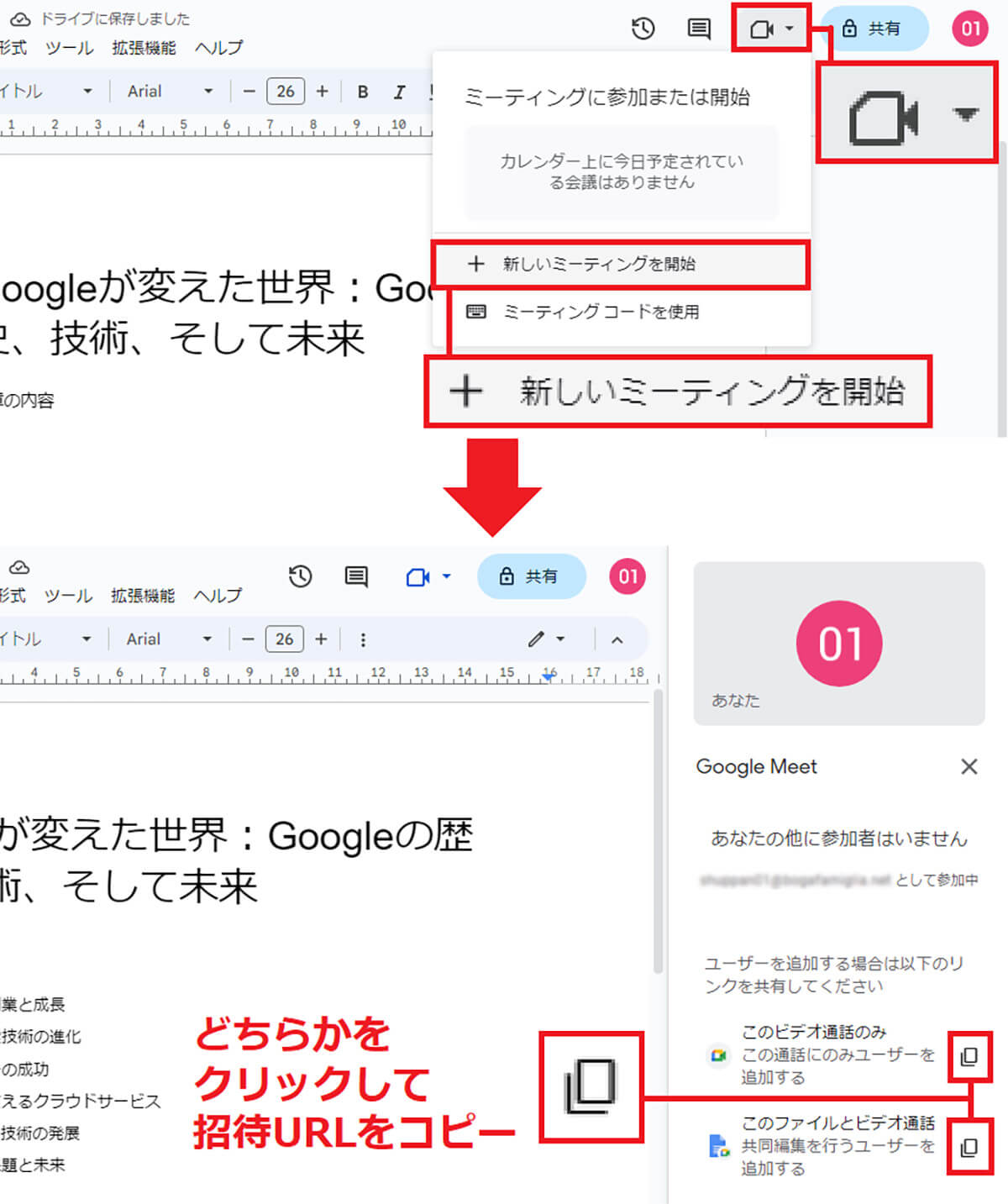
Task: Select 新しいミーティングを開始 menu entry
Action: tap(620, 264)
